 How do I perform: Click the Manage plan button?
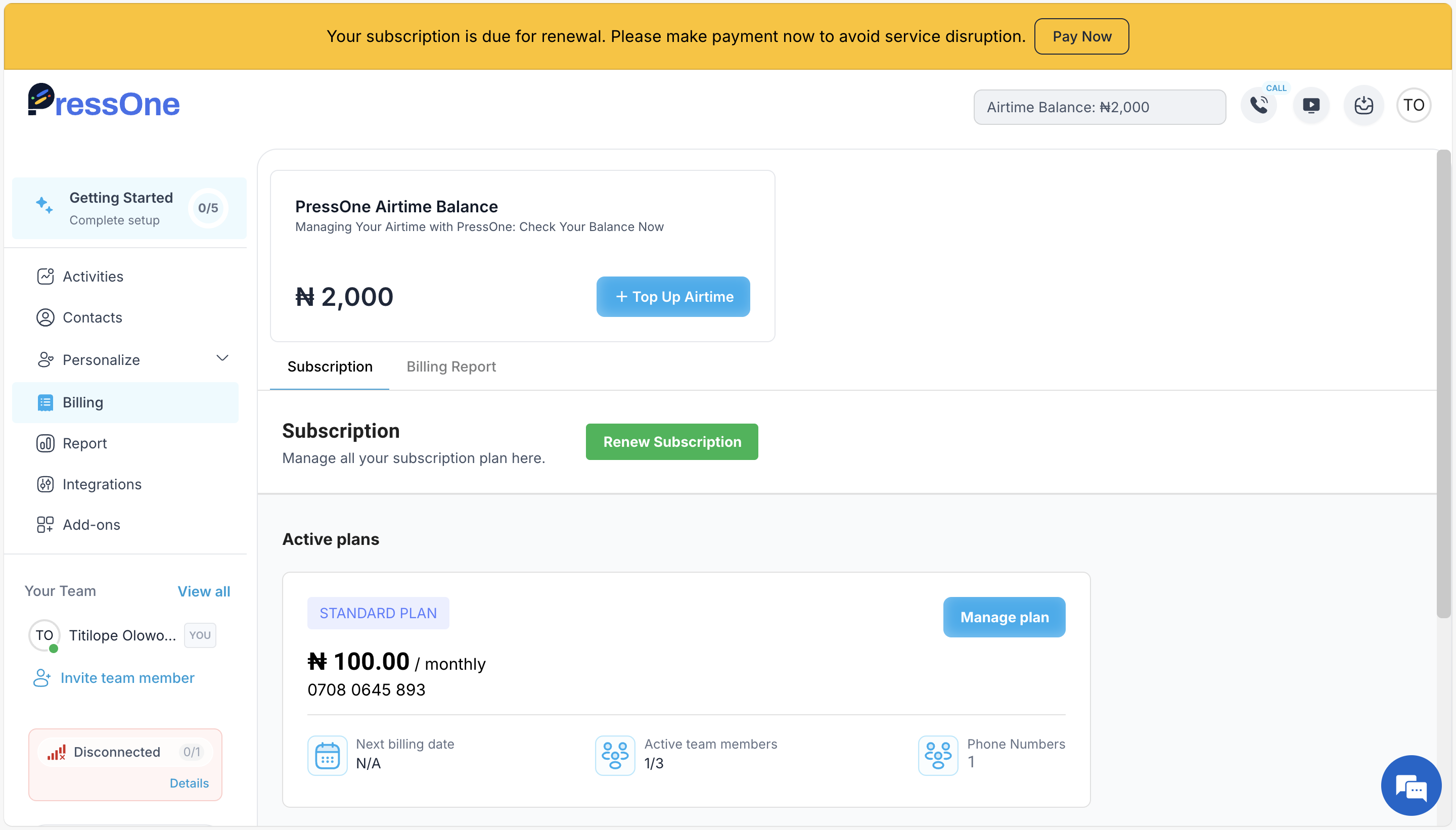click(1004, 617)
